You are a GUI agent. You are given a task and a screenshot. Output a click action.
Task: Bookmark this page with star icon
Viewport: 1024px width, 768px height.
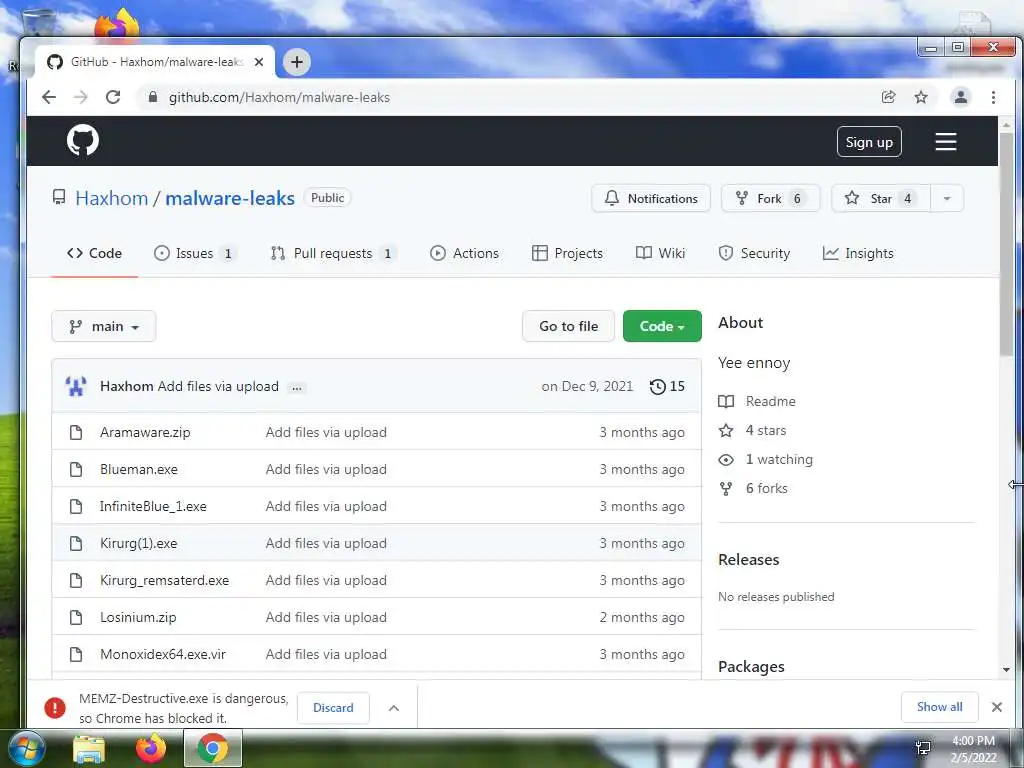(x=921, y=97)
